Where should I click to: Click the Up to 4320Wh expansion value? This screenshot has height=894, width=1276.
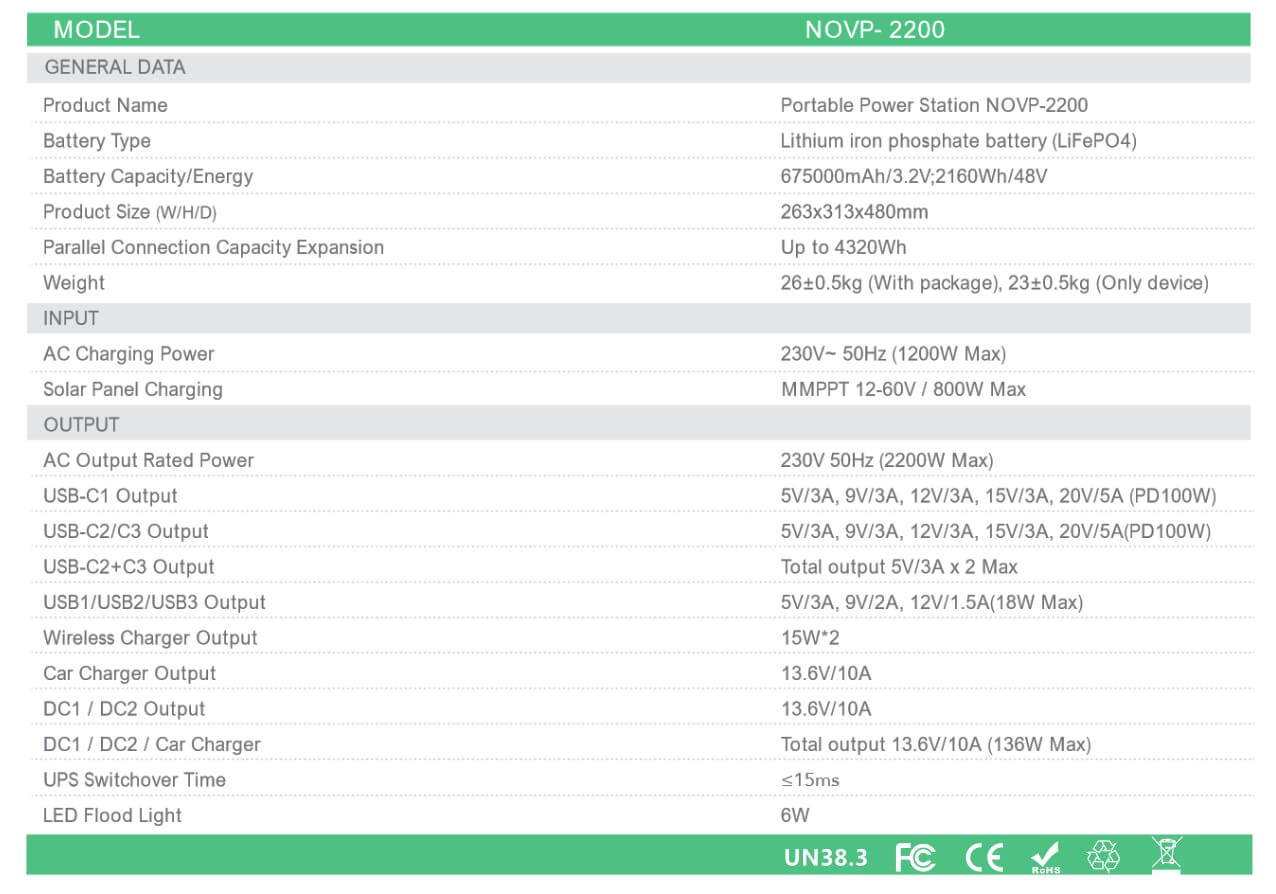point(843,247)
